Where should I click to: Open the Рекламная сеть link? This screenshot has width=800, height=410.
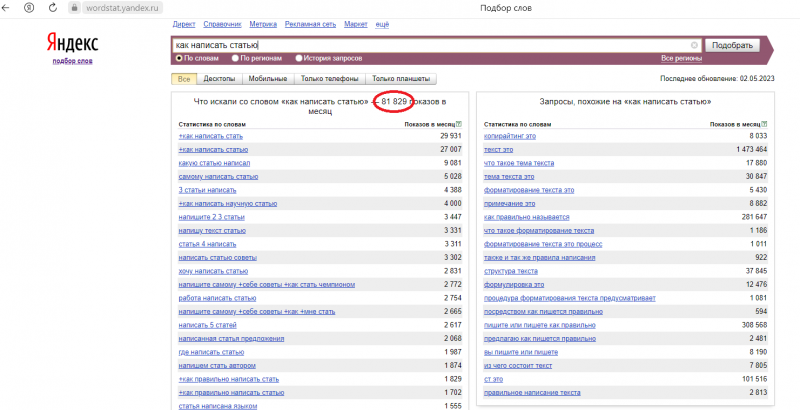(310, 24)
